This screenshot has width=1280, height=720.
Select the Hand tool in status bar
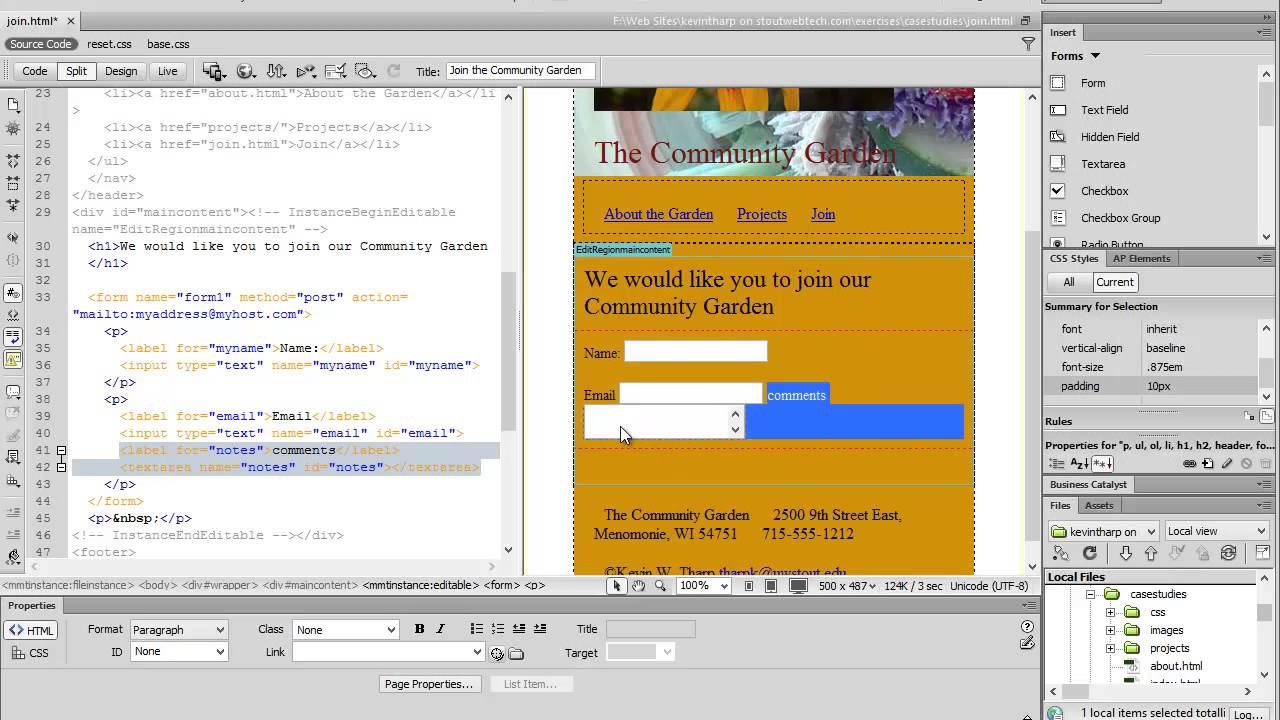[638, 585]
